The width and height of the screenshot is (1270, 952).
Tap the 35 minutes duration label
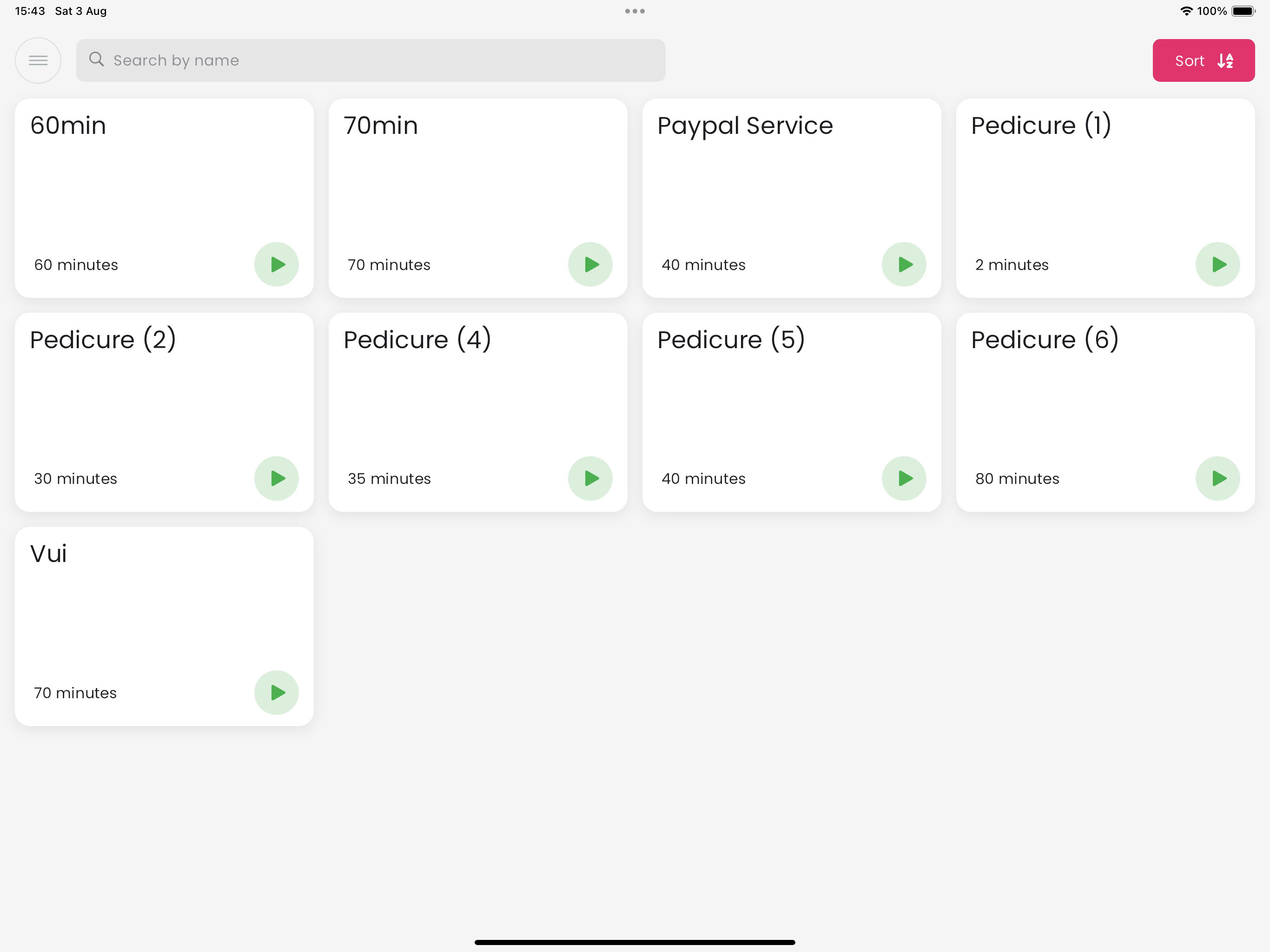pos(389,479)
